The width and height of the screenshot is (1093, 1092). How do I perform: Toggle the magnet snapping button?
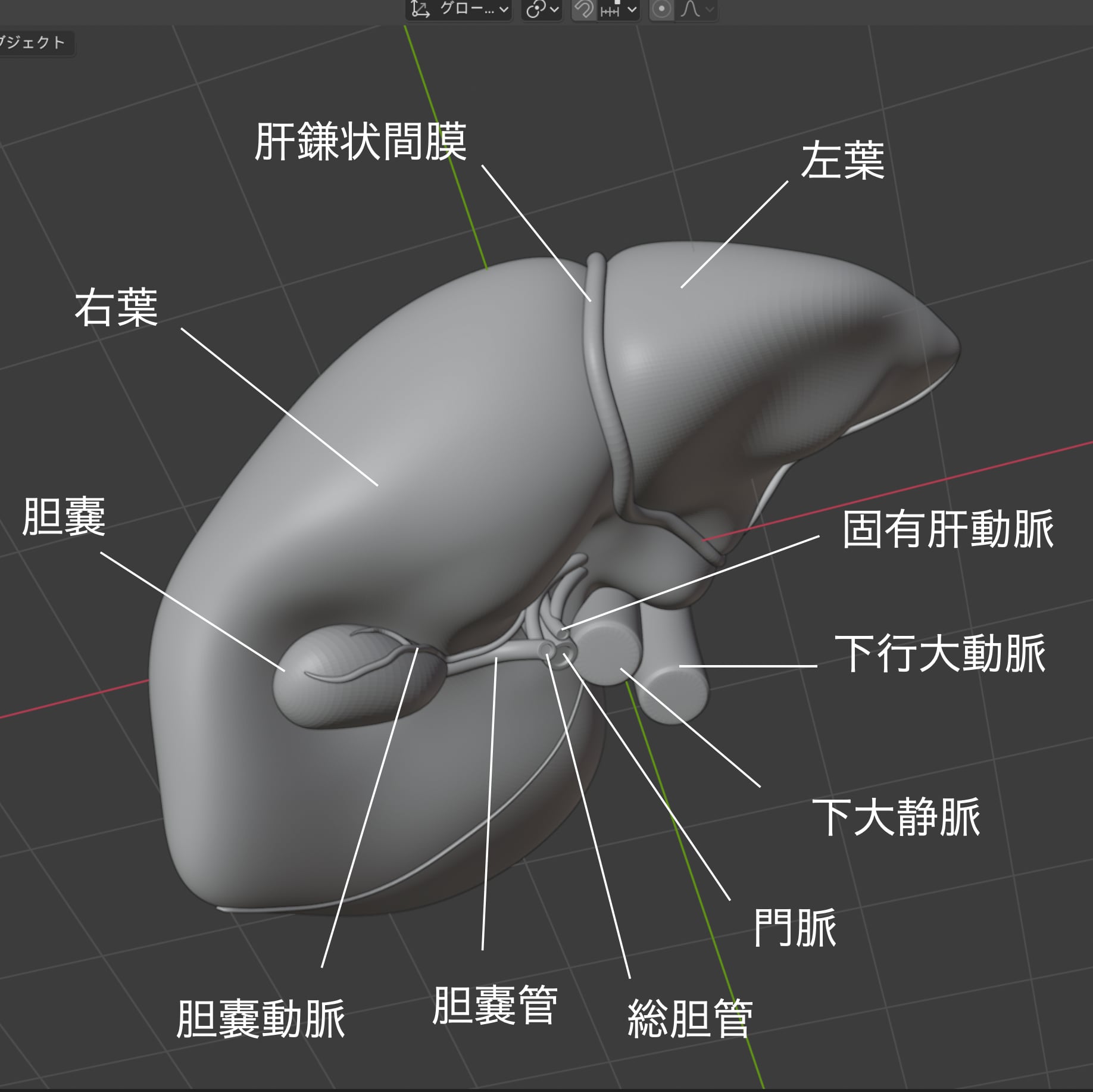(x=584, y=10)
